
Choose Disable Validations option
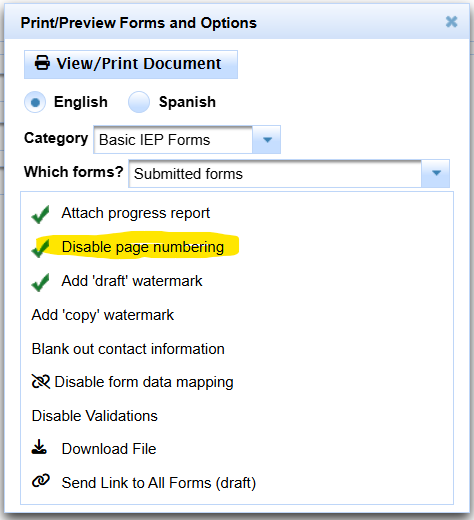(94, 416)
